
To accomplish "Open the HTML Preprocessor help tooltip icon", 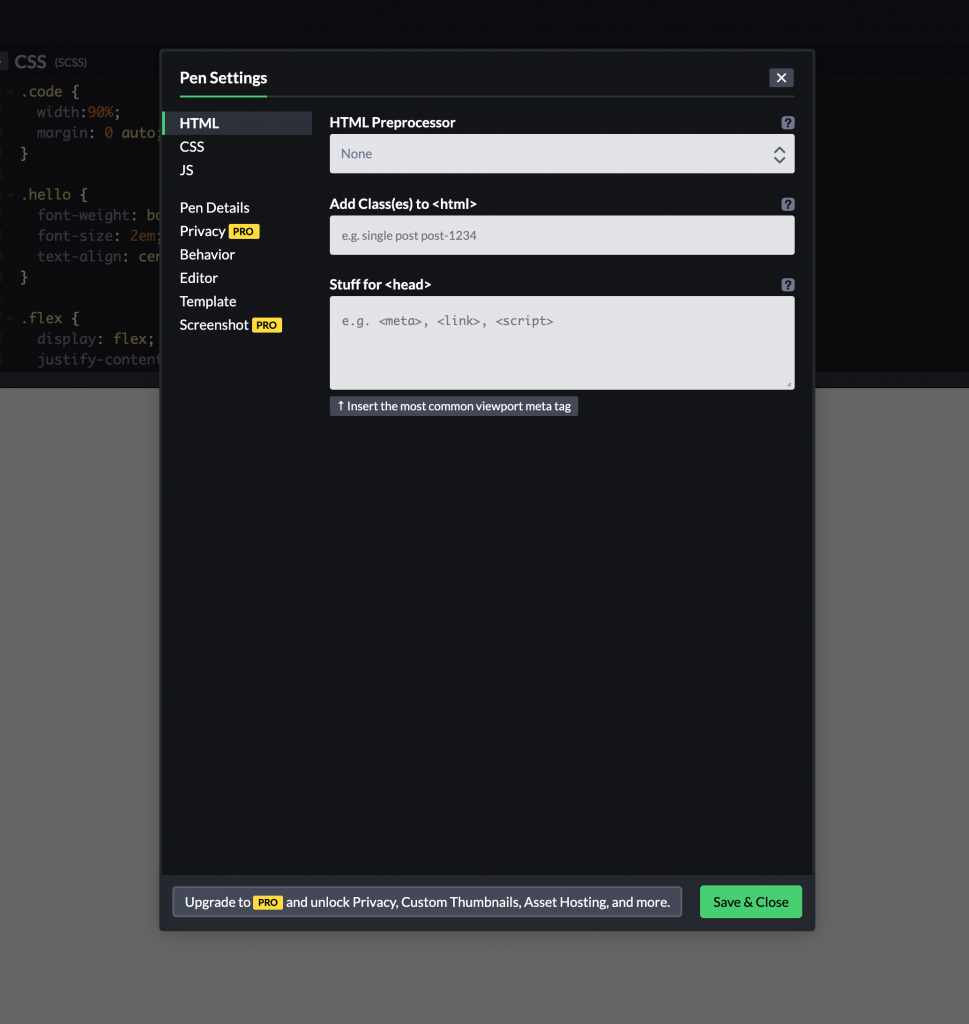I will point(788,122).
